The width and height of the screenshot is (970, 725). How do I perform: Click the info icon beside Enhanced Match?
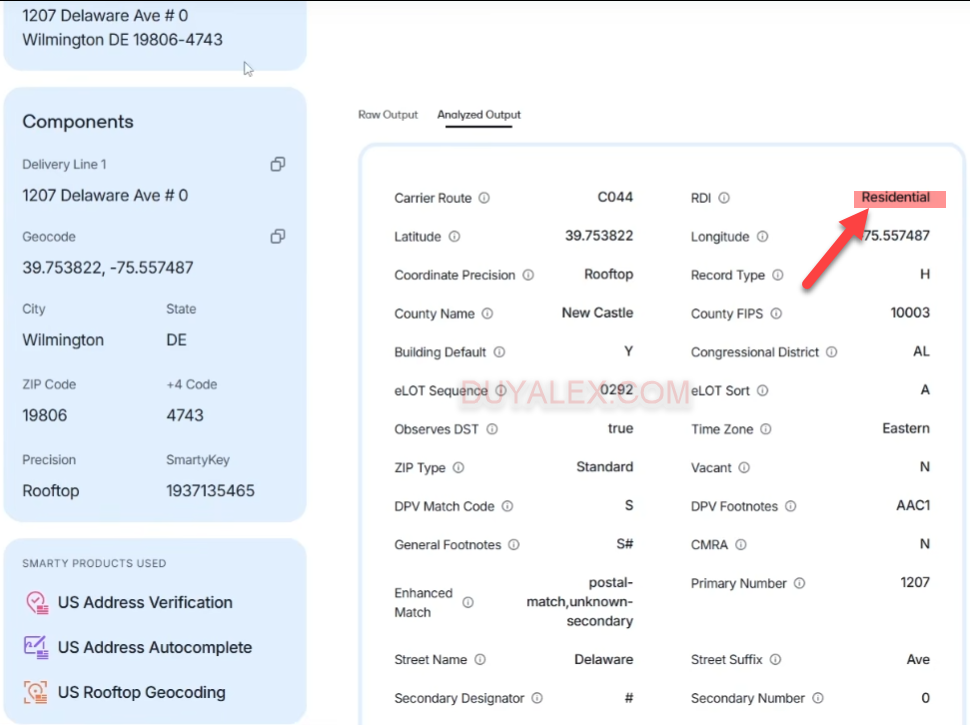pyautogui.click(x=468, y=602)
